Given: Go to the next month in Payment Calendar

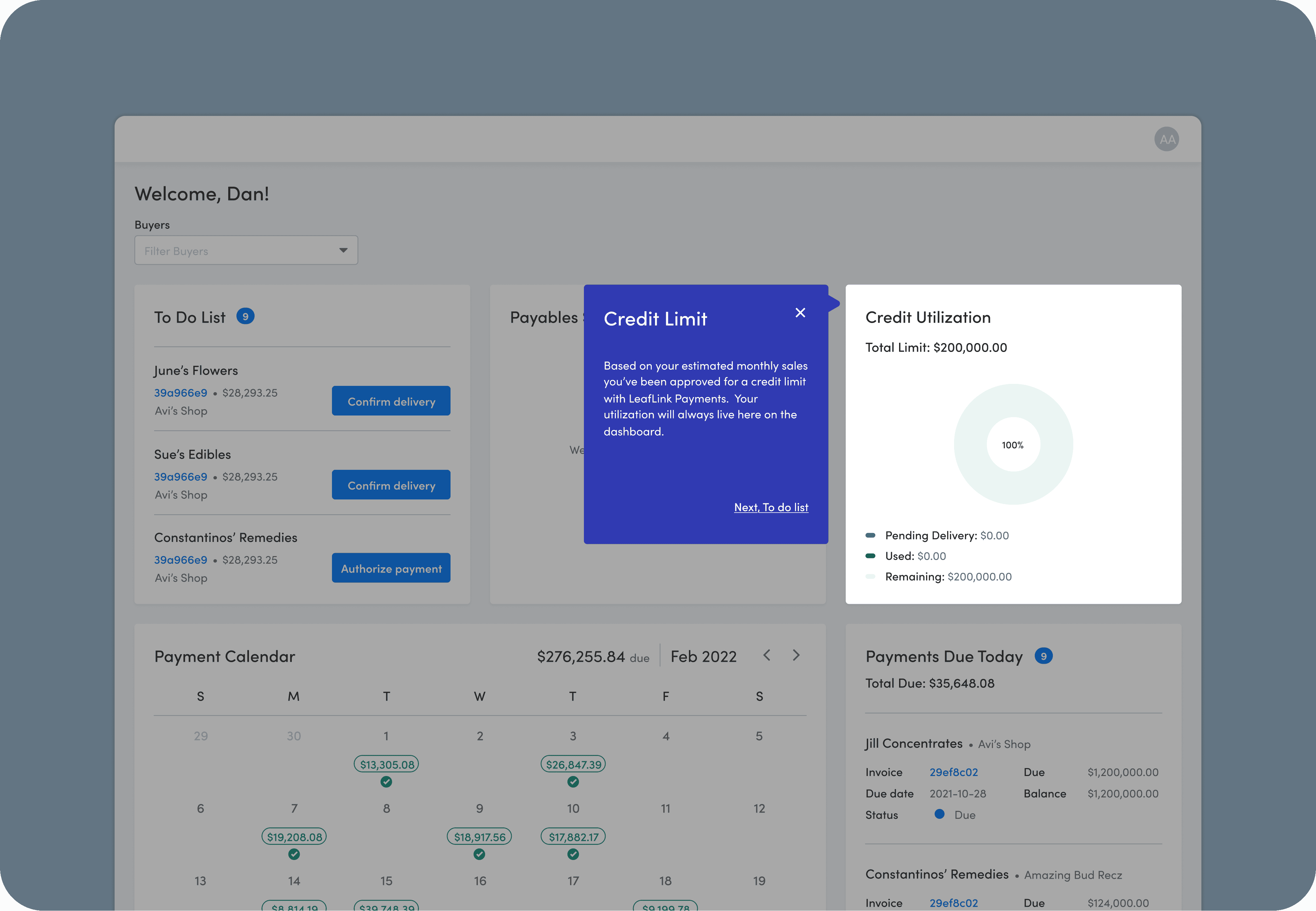Looking at the screenshot, I should click(796, 655).
